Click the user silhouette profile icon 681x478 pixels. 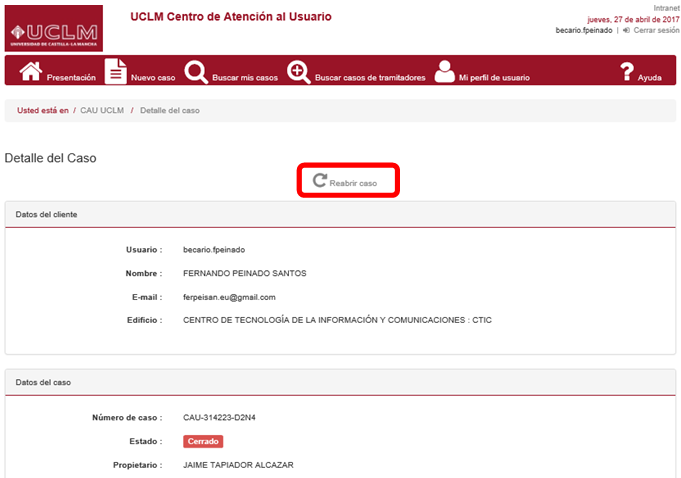444,72
